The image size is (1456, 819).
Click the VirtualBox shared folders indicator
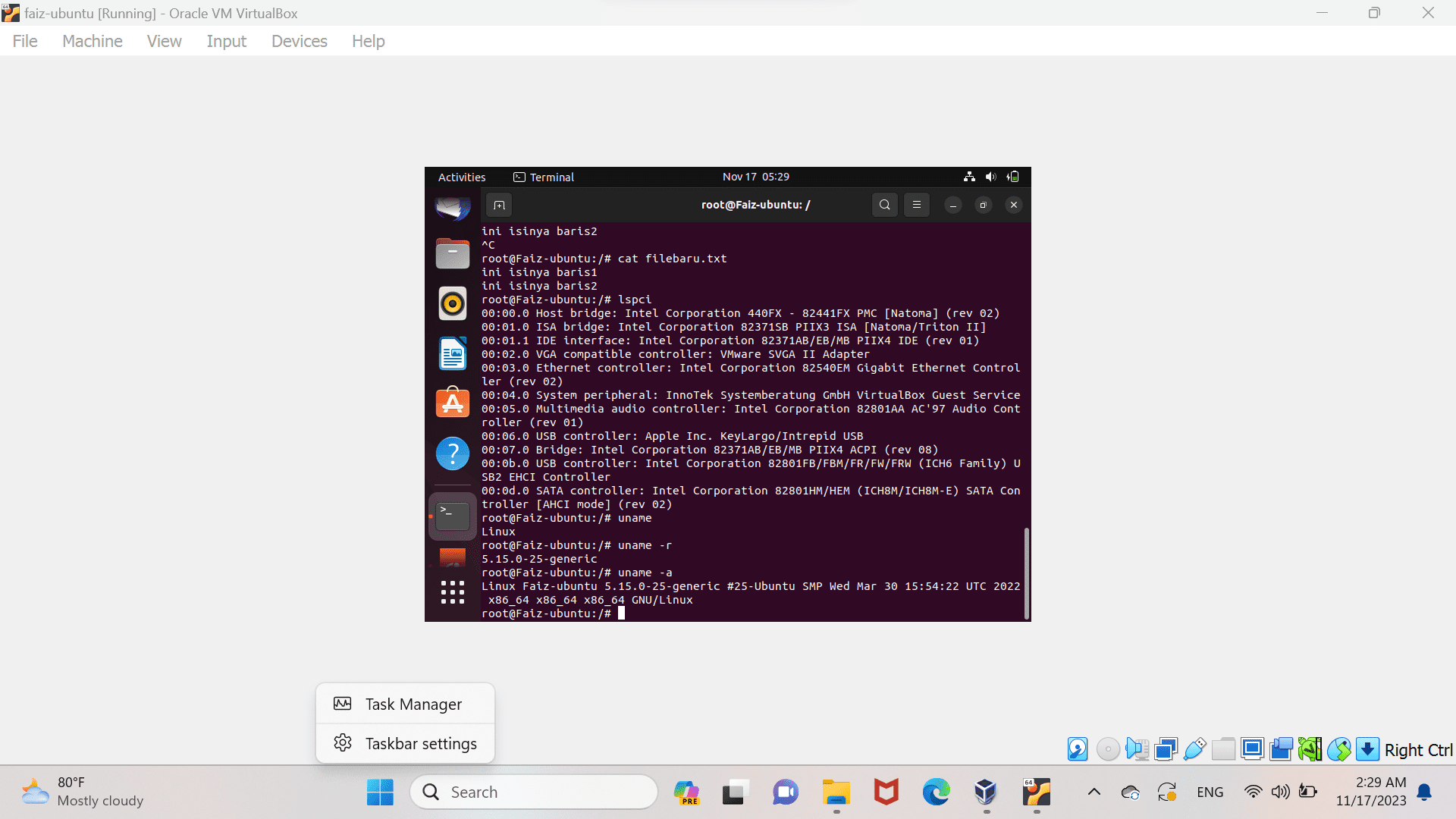pos(1223,749)
